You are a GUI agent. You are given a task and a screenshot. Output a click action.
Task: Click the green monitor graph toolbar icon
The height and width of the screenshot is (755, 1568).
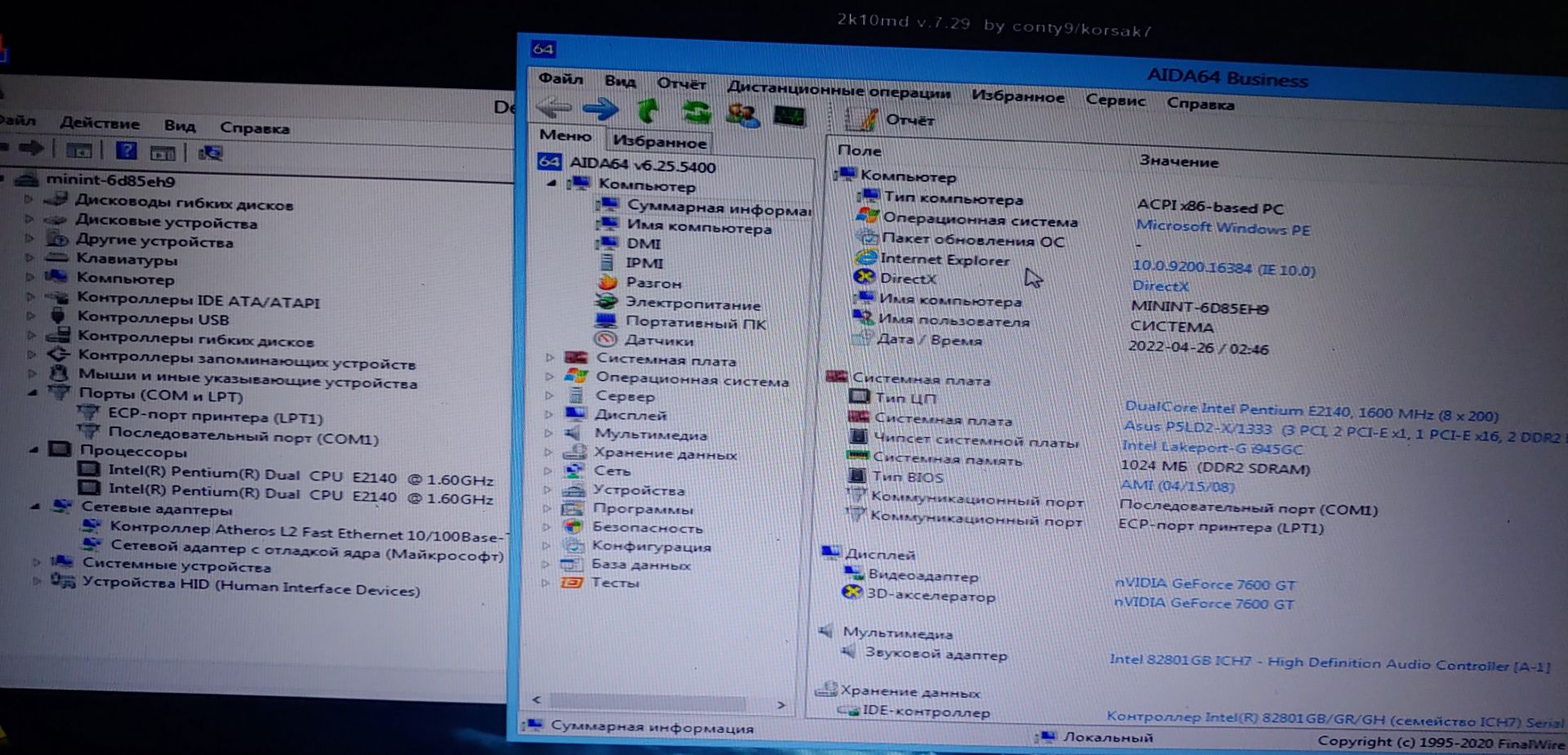(x=788, y=116)
